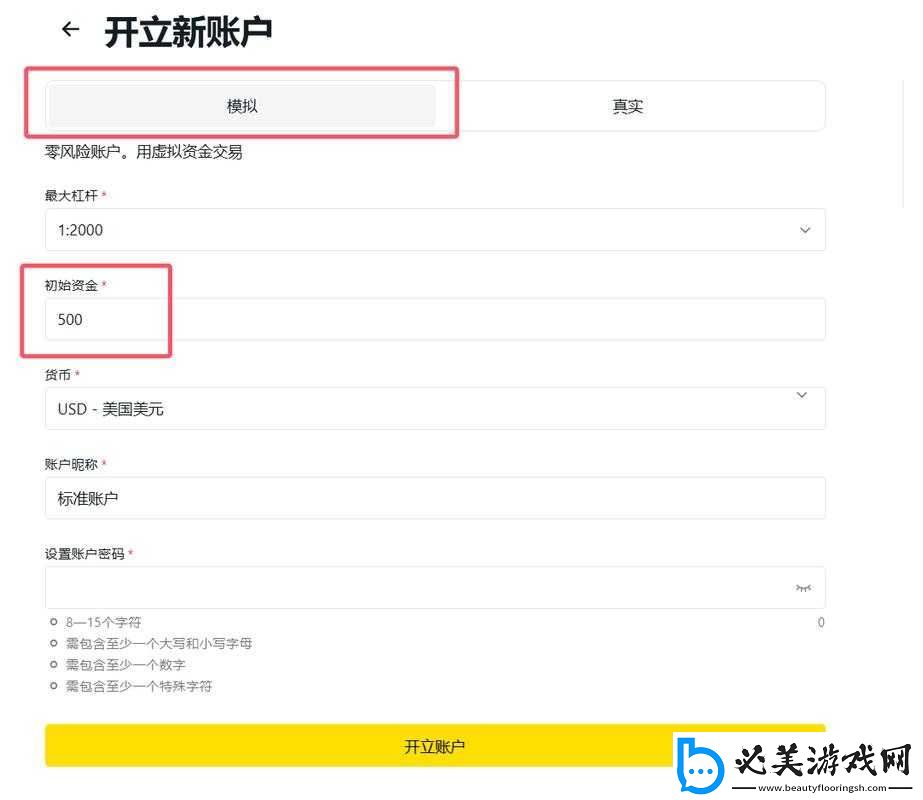Click the back arrow beside 开立新账户
923x800 pixels.
pyautogui.click(x=70, y=30)
